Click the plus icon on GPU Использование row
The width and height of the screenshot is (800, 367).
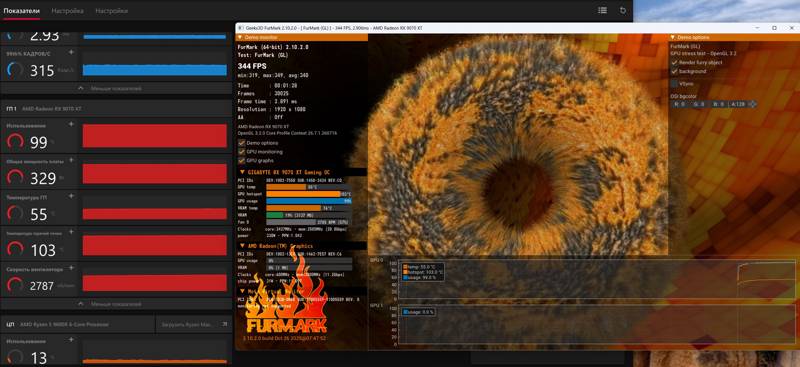71,124
